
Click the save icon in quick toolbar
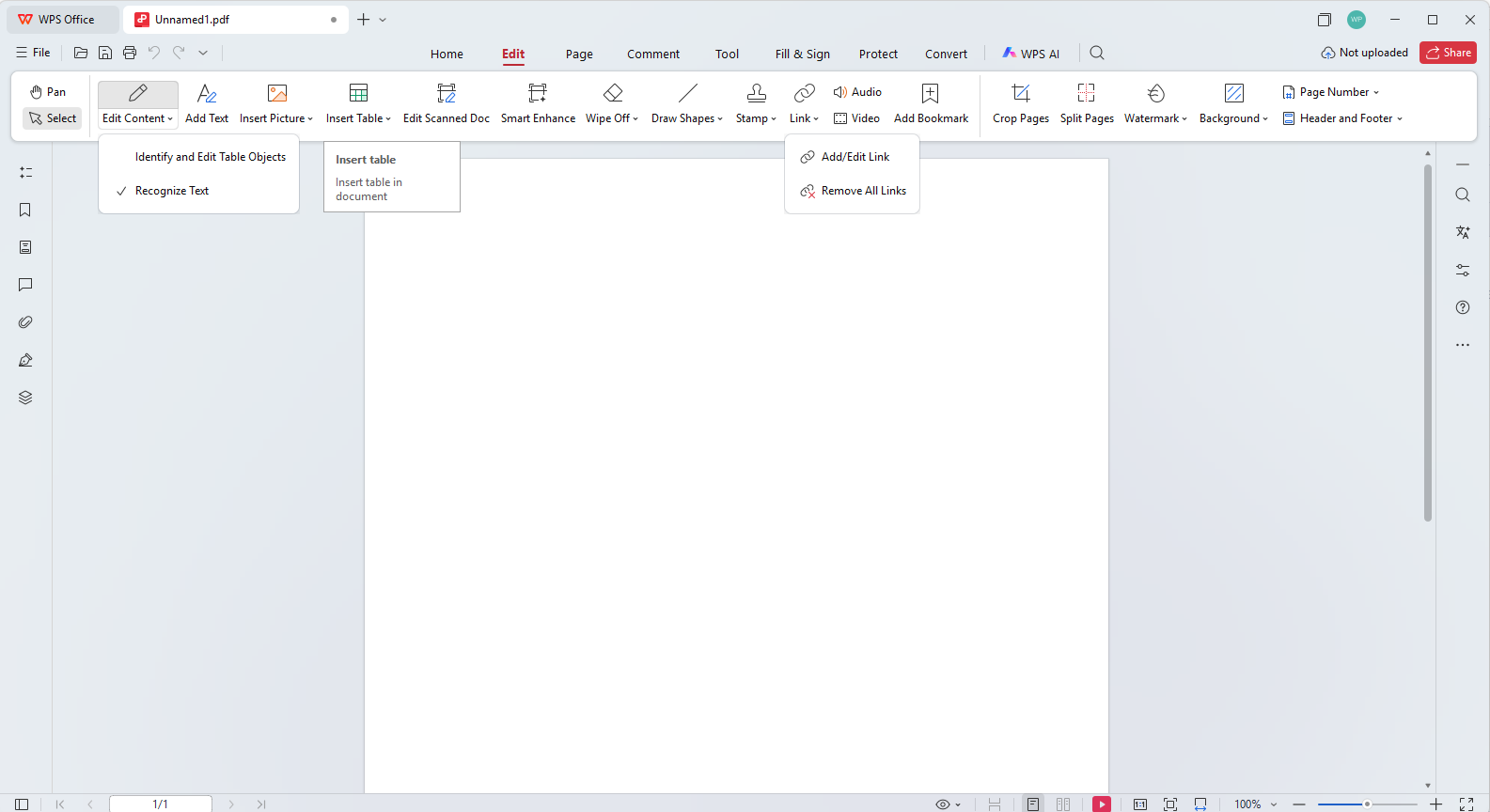click(x=105, y=53)
